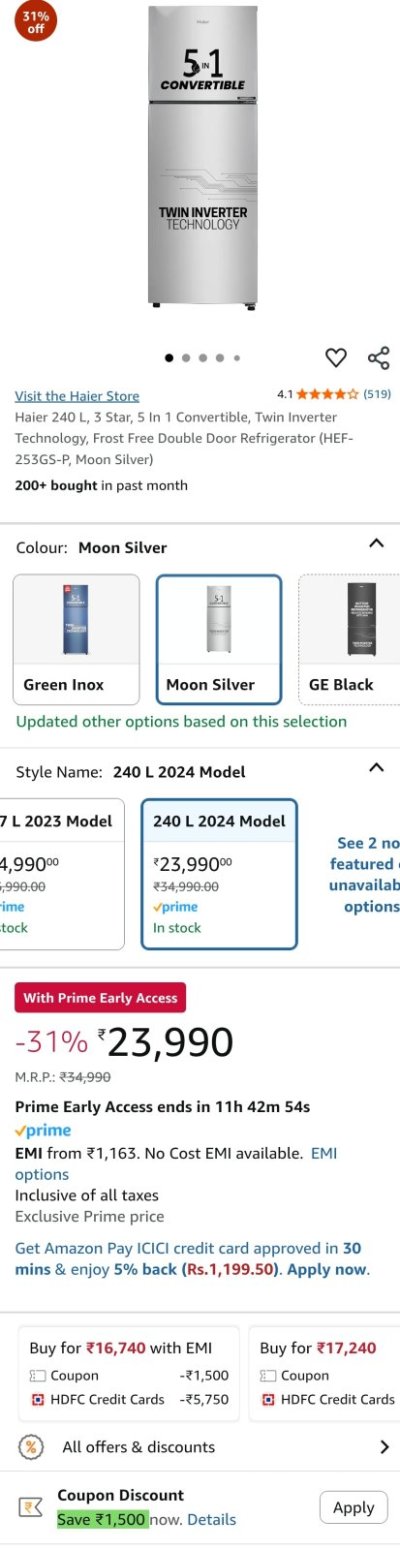Open coupon Details link
The height and width of the screenshot is (1550, 400).
pos(212,1519)
